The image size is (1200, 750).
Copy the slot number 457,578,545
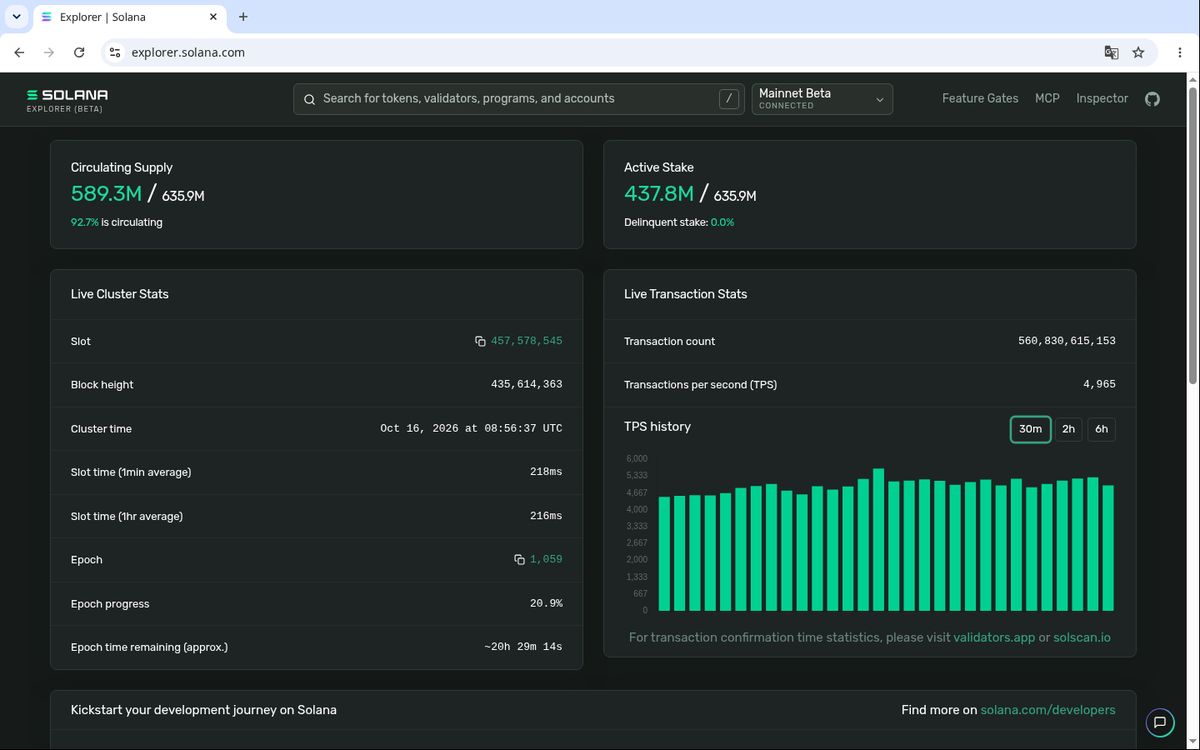point(480,342)
